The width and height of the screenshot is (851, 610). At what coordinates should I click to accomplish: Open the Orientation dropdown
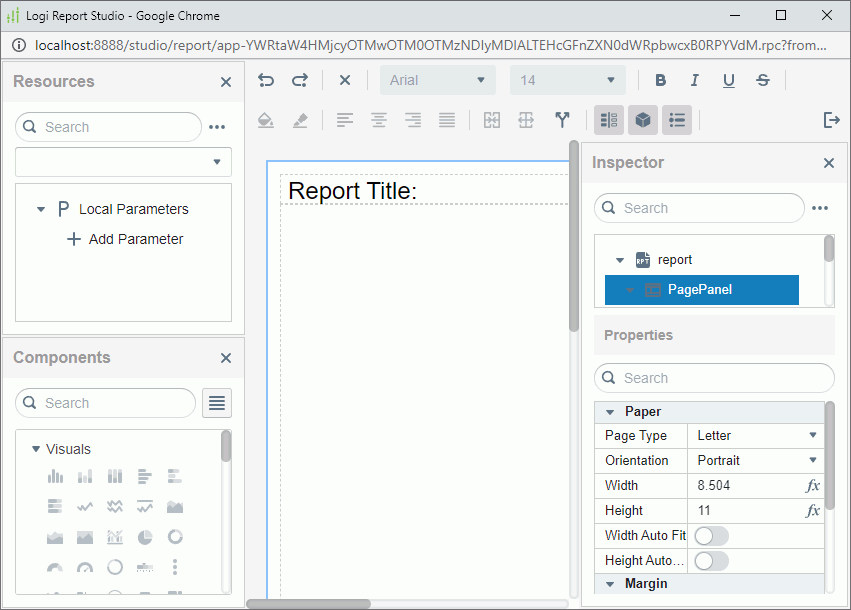pyautogui.click(x=756, y=460)
